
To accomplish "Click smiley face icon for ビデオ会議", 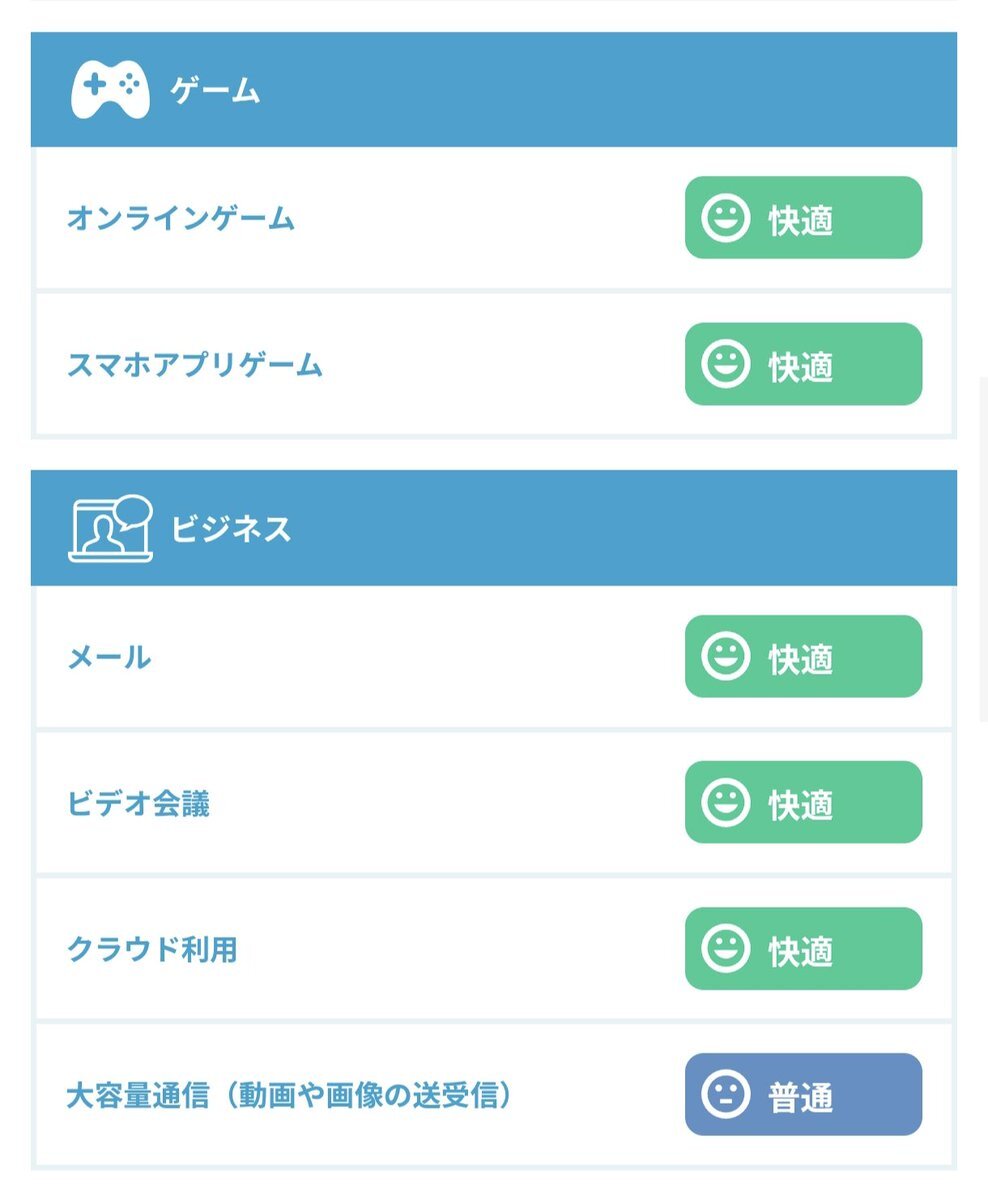I will point(725,802).
